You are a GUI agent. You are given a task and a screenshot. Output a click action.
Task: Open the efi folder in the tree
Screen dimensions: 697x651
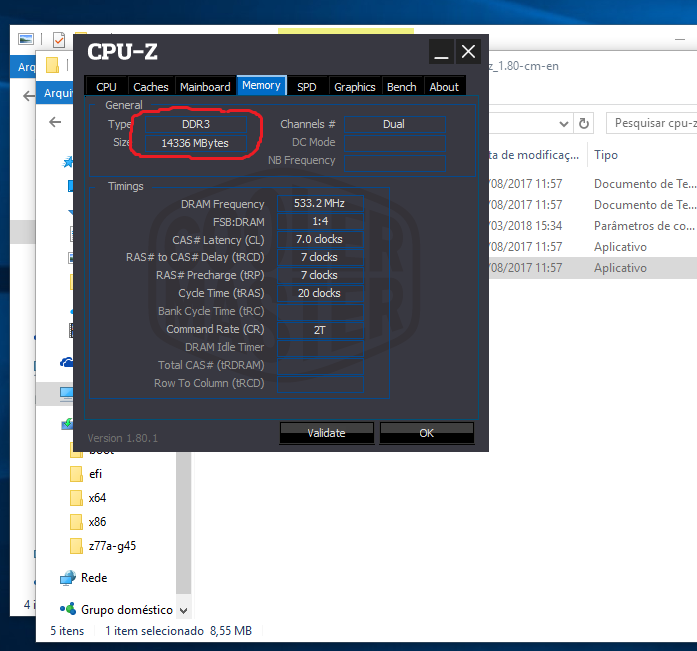click(96, 474)
